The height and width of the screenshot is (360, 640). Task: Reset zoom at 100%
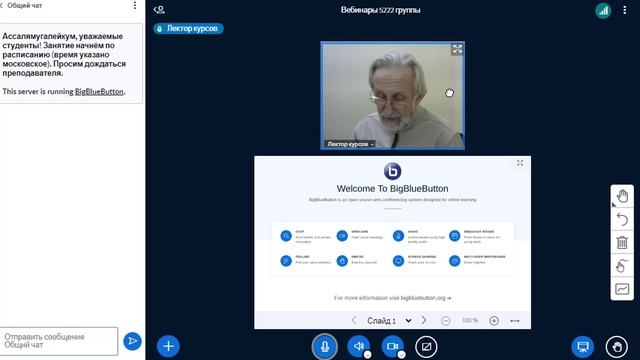[470, 320]
